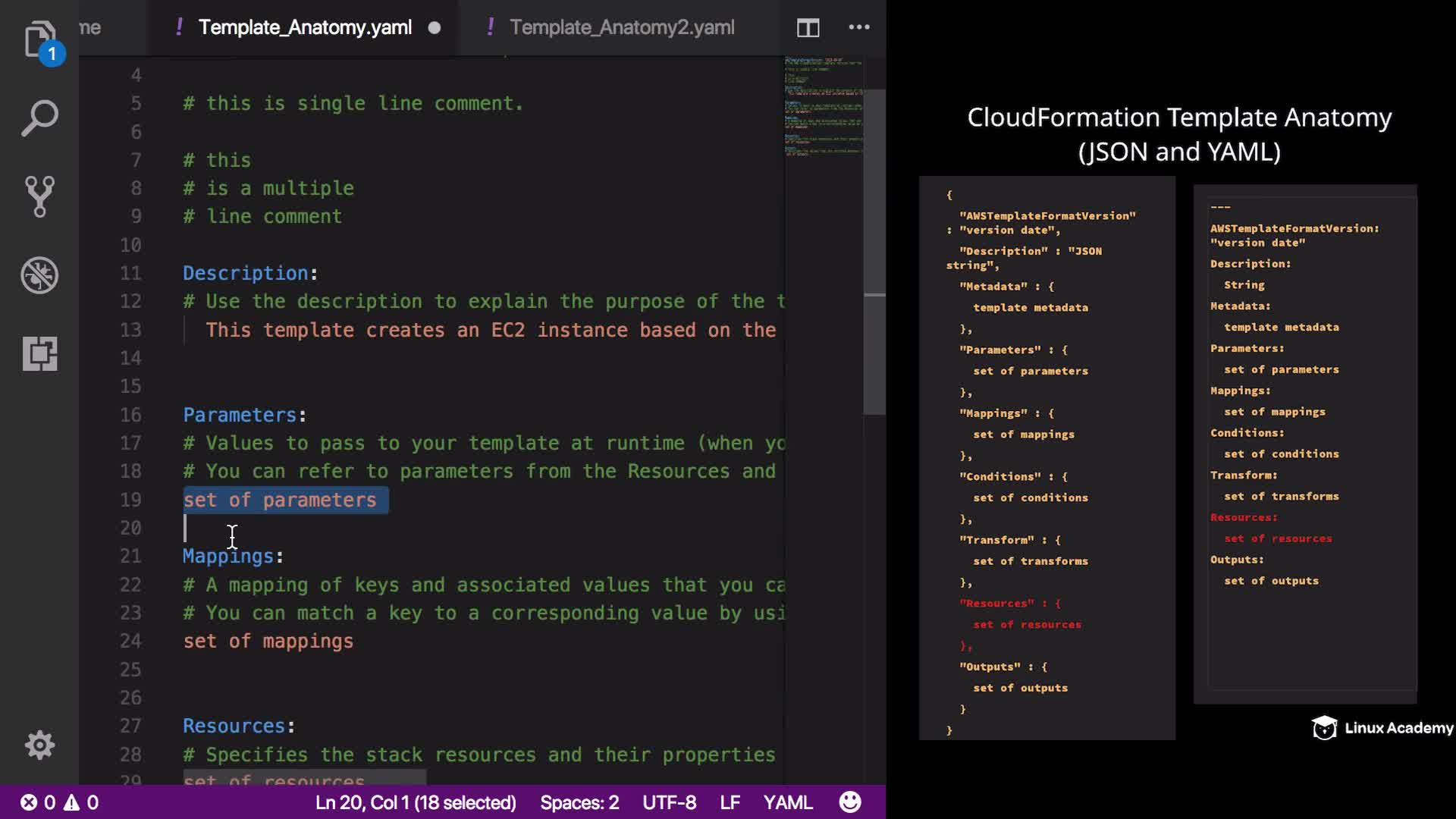Select YAML language mode indicator
1456x819 pixels.
(788, 802)
